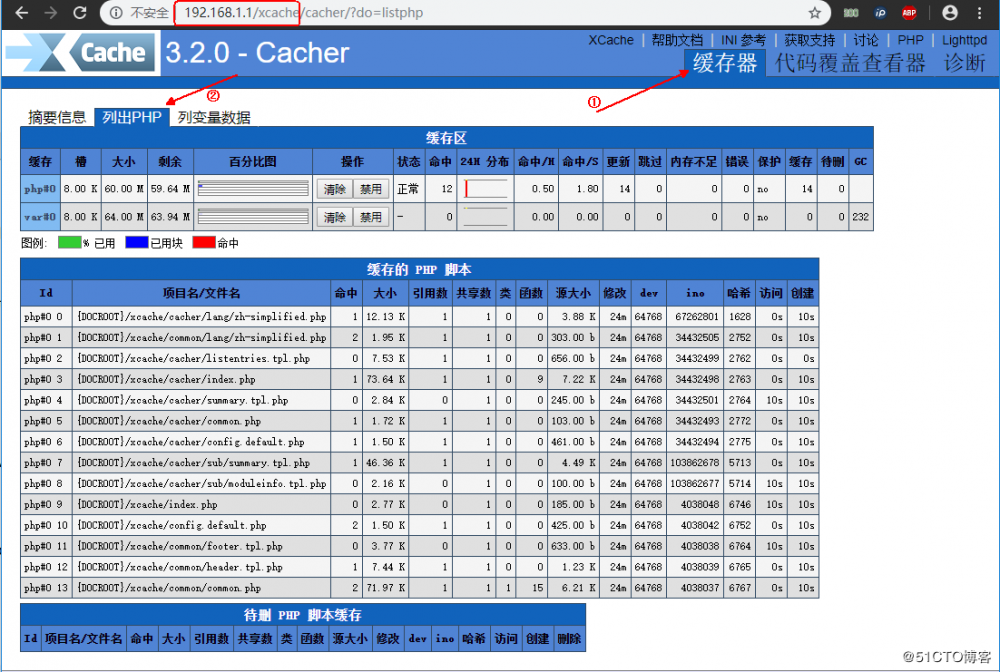Image resolution: width=1000 pixels, height=672 pixels.
Task: Select row common/lang/zh-simplified.php
Action: coord(419,337)
